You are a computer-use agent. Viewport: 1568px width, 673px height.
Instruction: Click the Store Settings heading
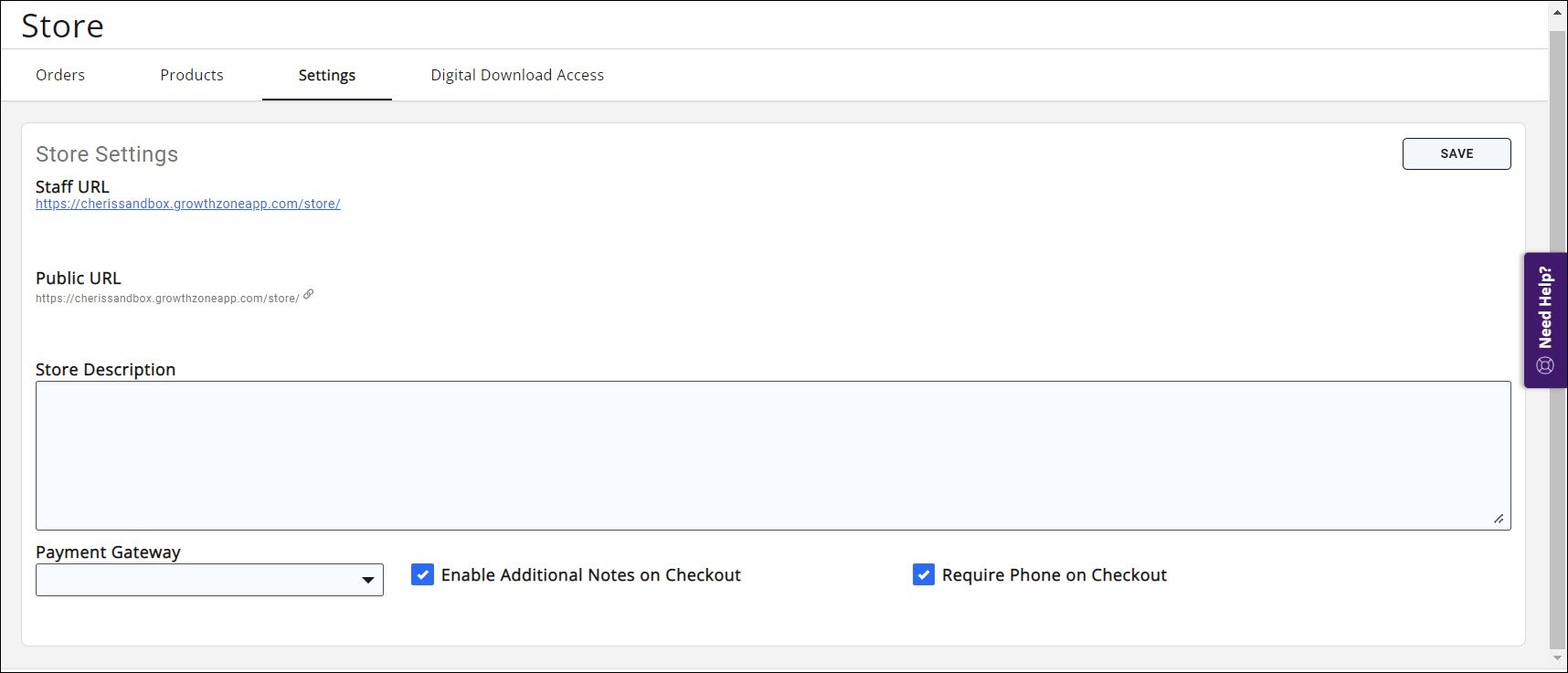click(107, 154)
